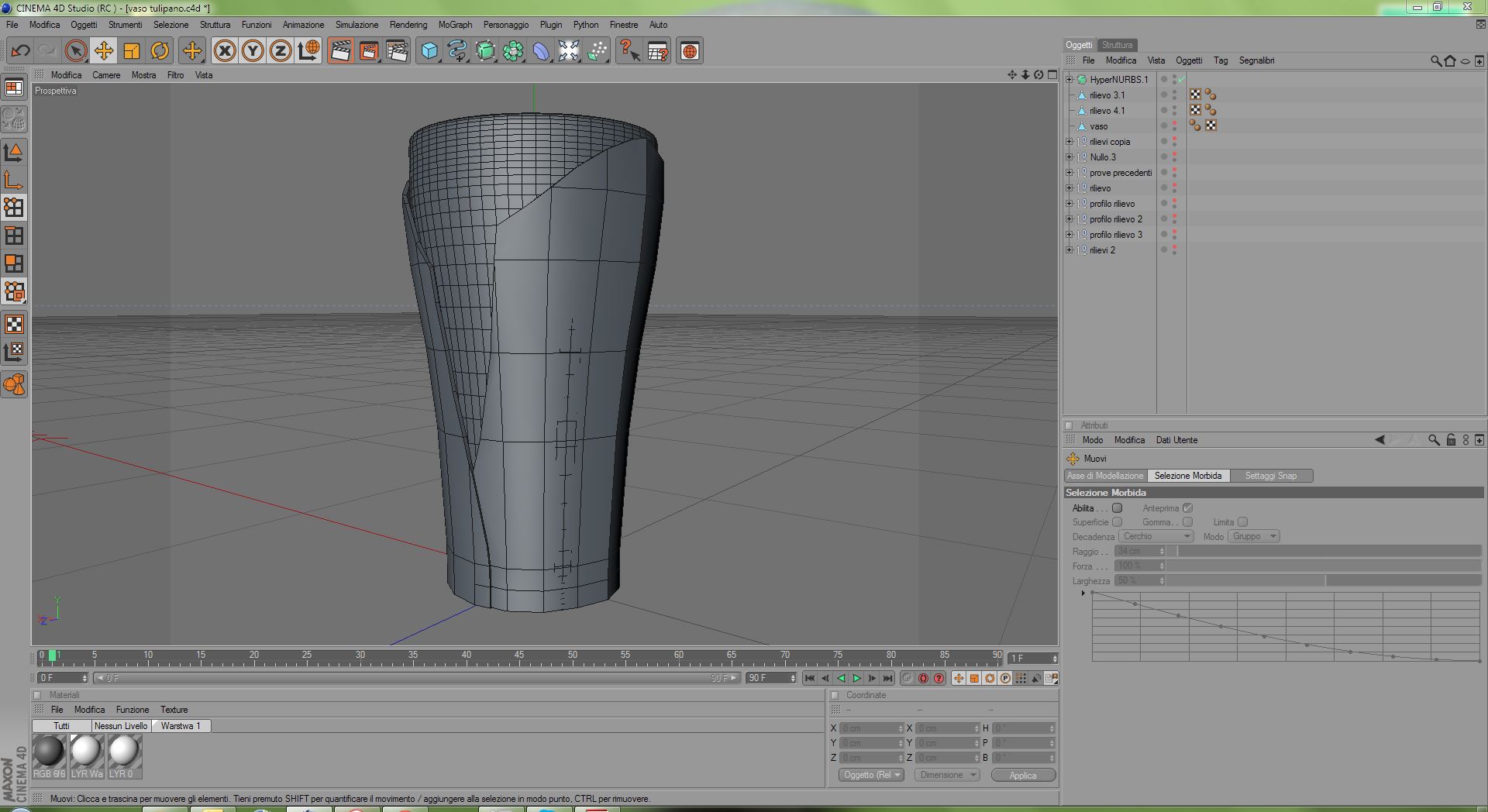Open the Help question-mark pointer tool
The width and height of the screenshot is (1488, 812).
tap(629, 51)
